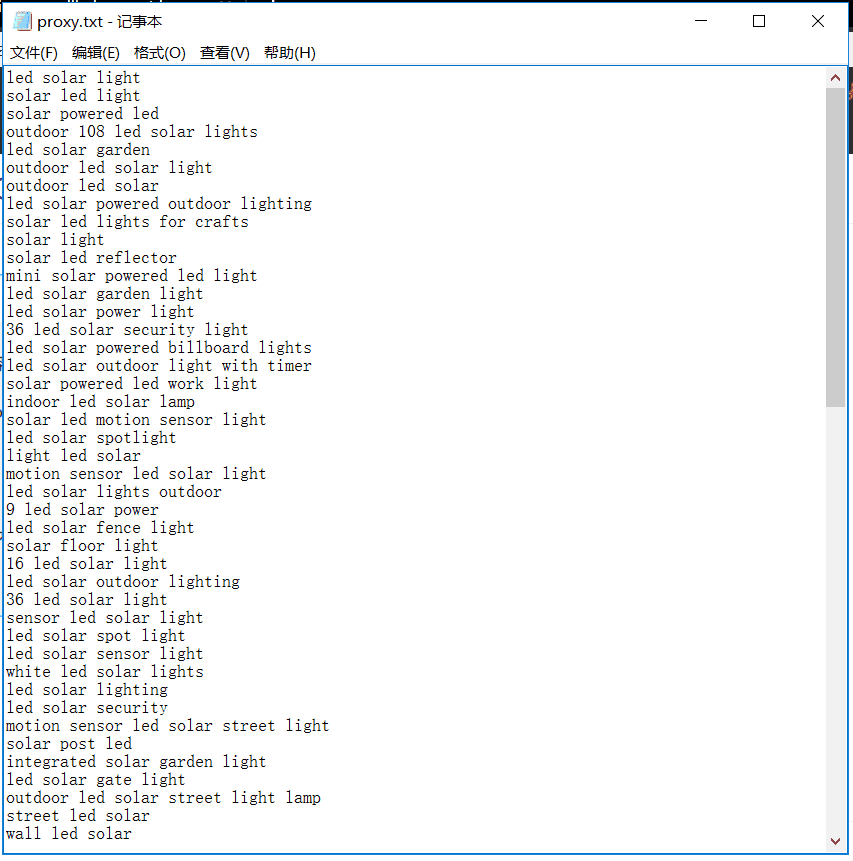Click the line 'outdoor led solar light'

point(109,168)
